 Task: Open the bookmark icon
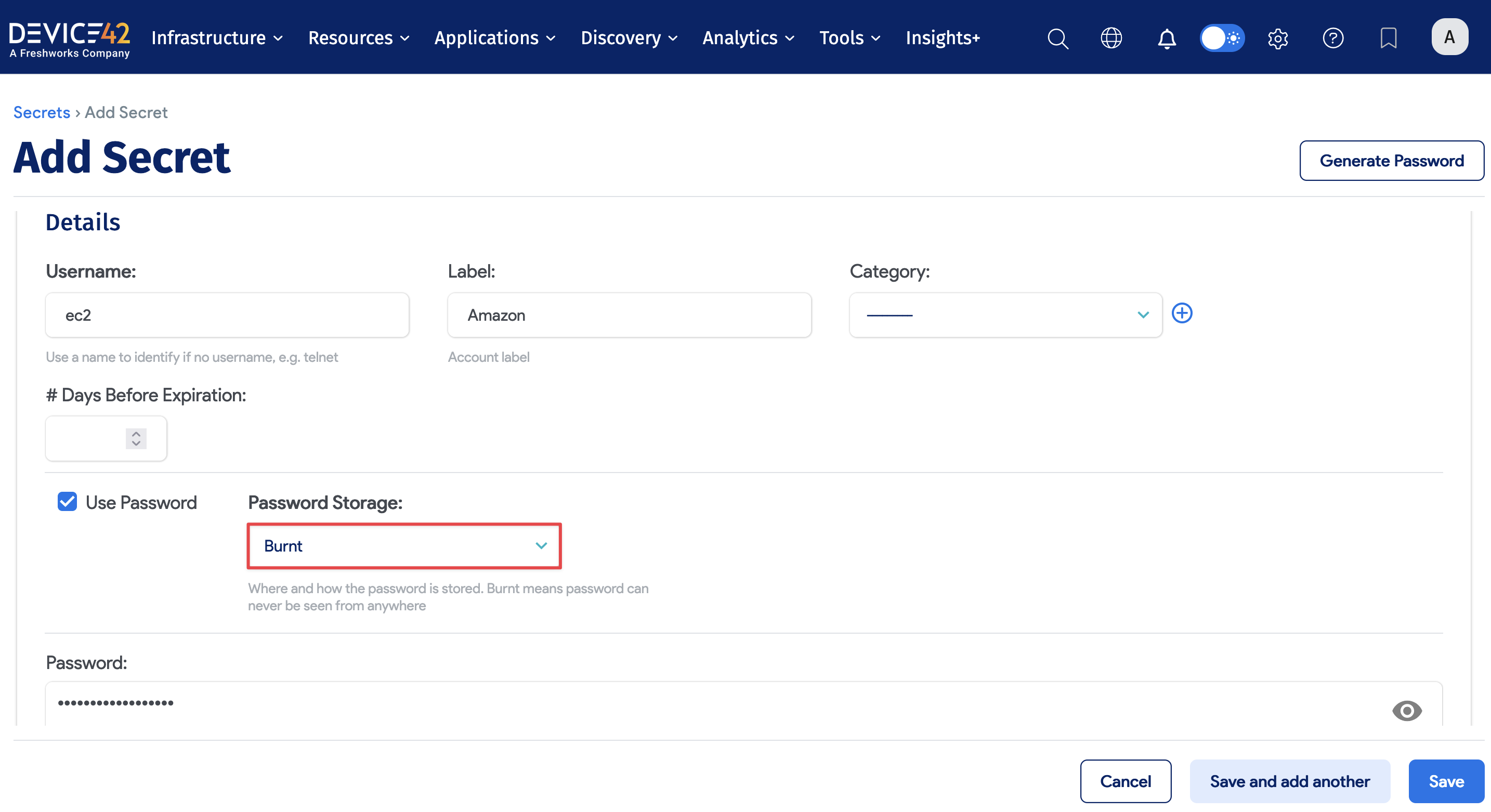pyautogui.click(x=1388, y=38)
